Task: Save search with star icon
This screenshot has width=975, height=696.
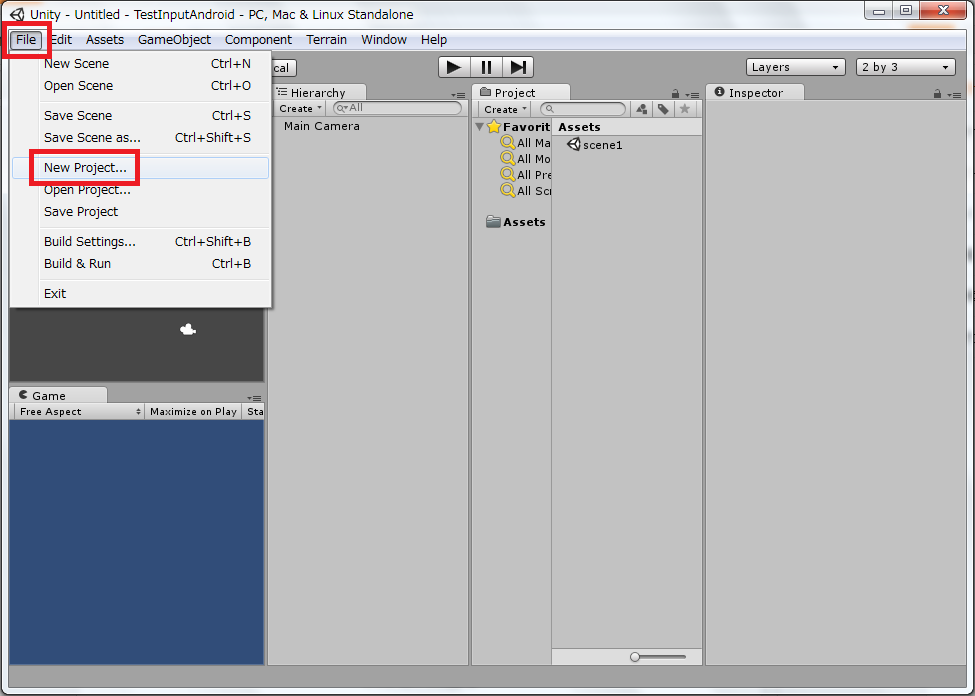Action: [x=685, y=109]
